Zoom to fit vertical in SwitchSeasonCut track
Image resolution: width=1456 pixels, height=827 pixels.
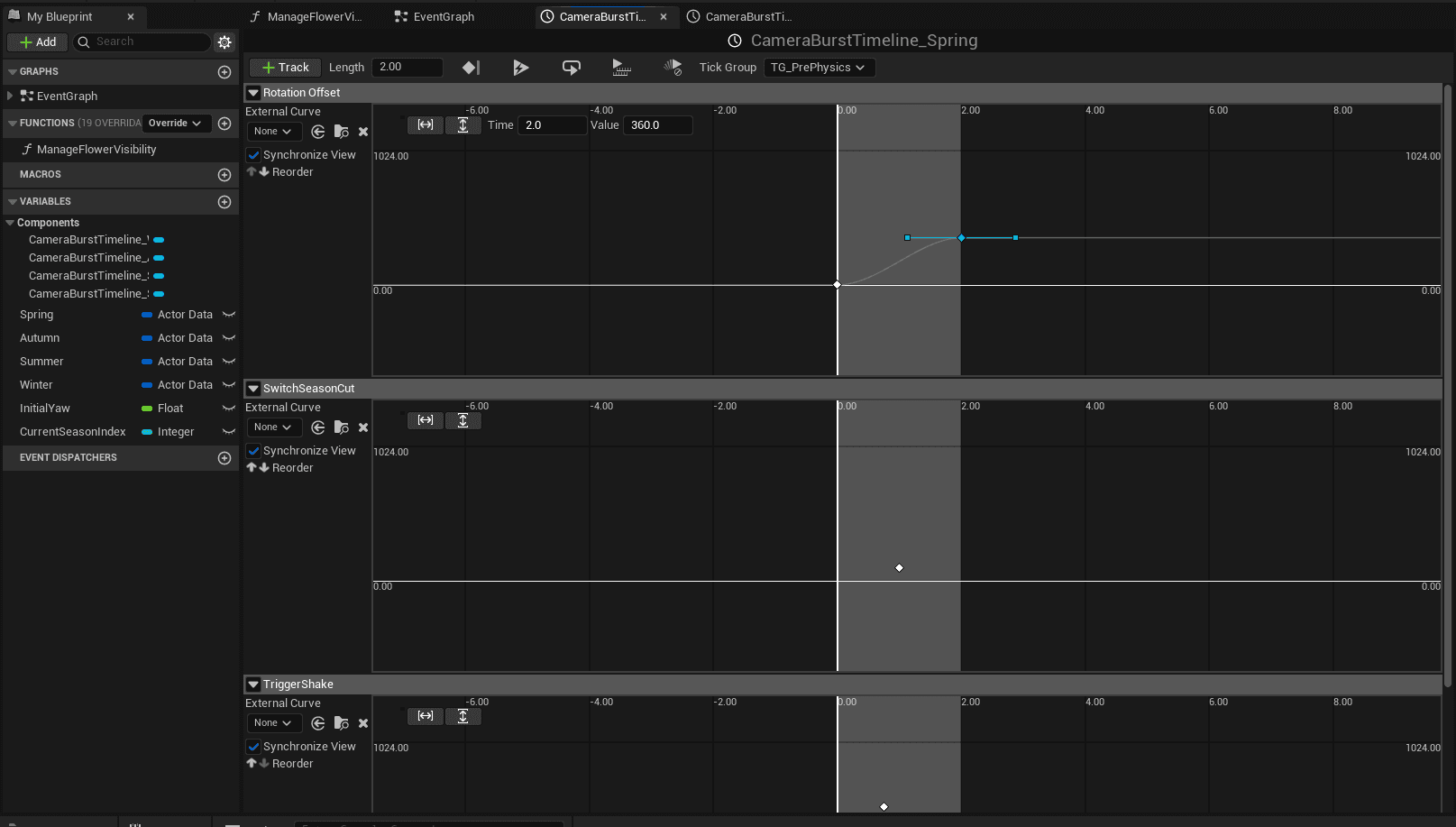point(462,420)
